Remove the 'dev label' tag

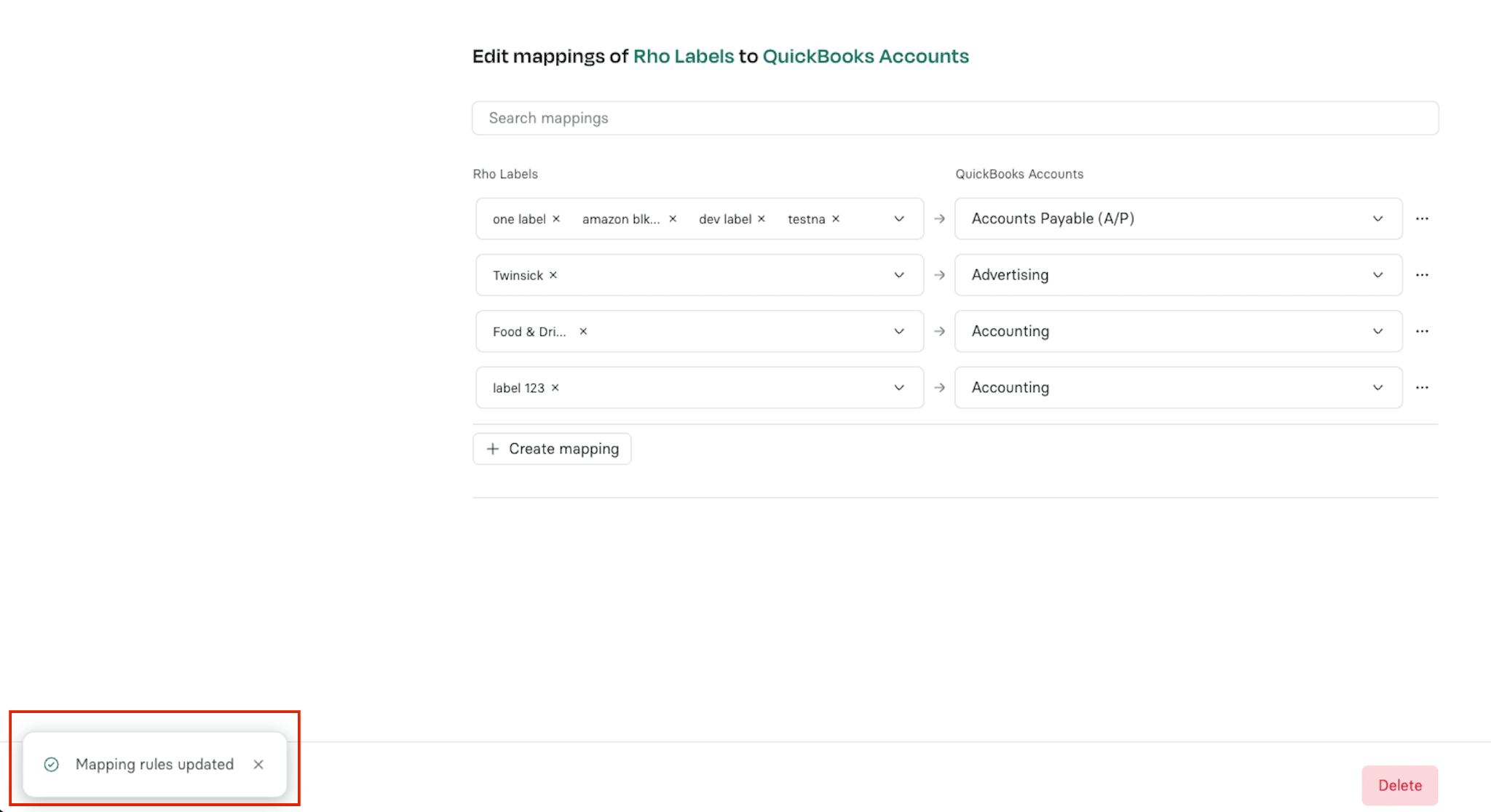pyautogui.click(x=762, y=219)
